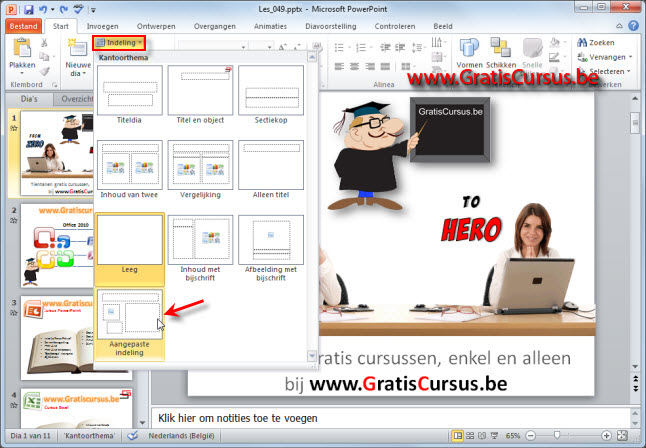This screenshot has height=448, width=646.
Task: Click the numbered list icon
Action: pos(361,47)
